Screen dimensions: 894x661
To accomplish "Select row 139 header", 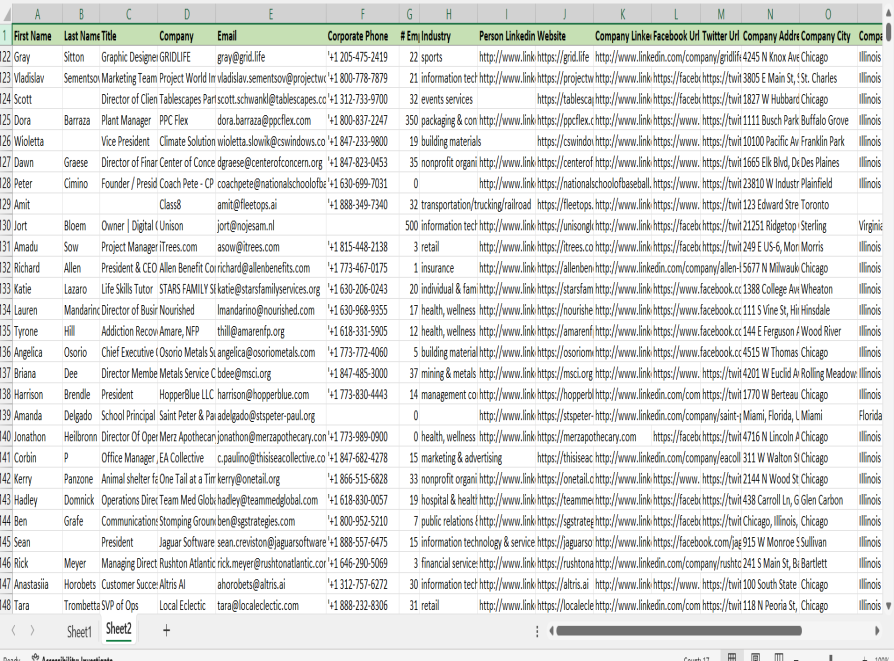I will [6, 416].
